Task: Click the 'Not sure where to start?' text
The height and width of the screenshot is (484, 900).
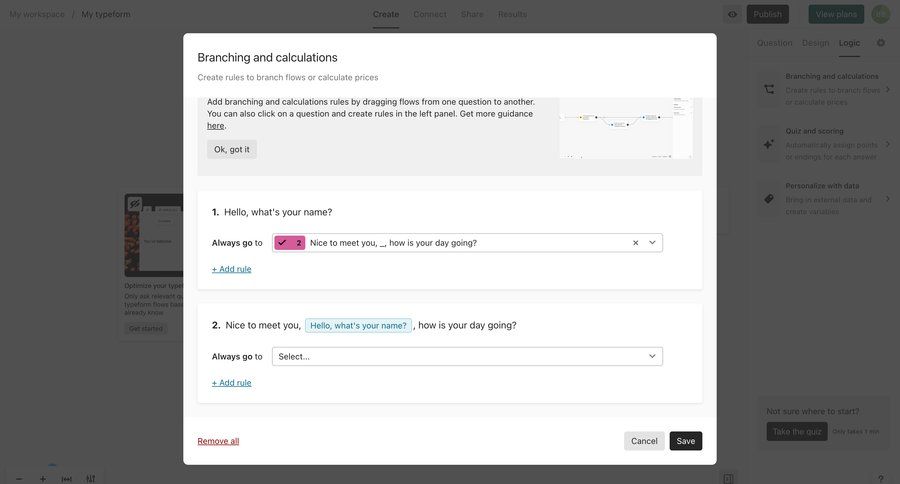Action: pyautogui.click(x=813, y=411)
